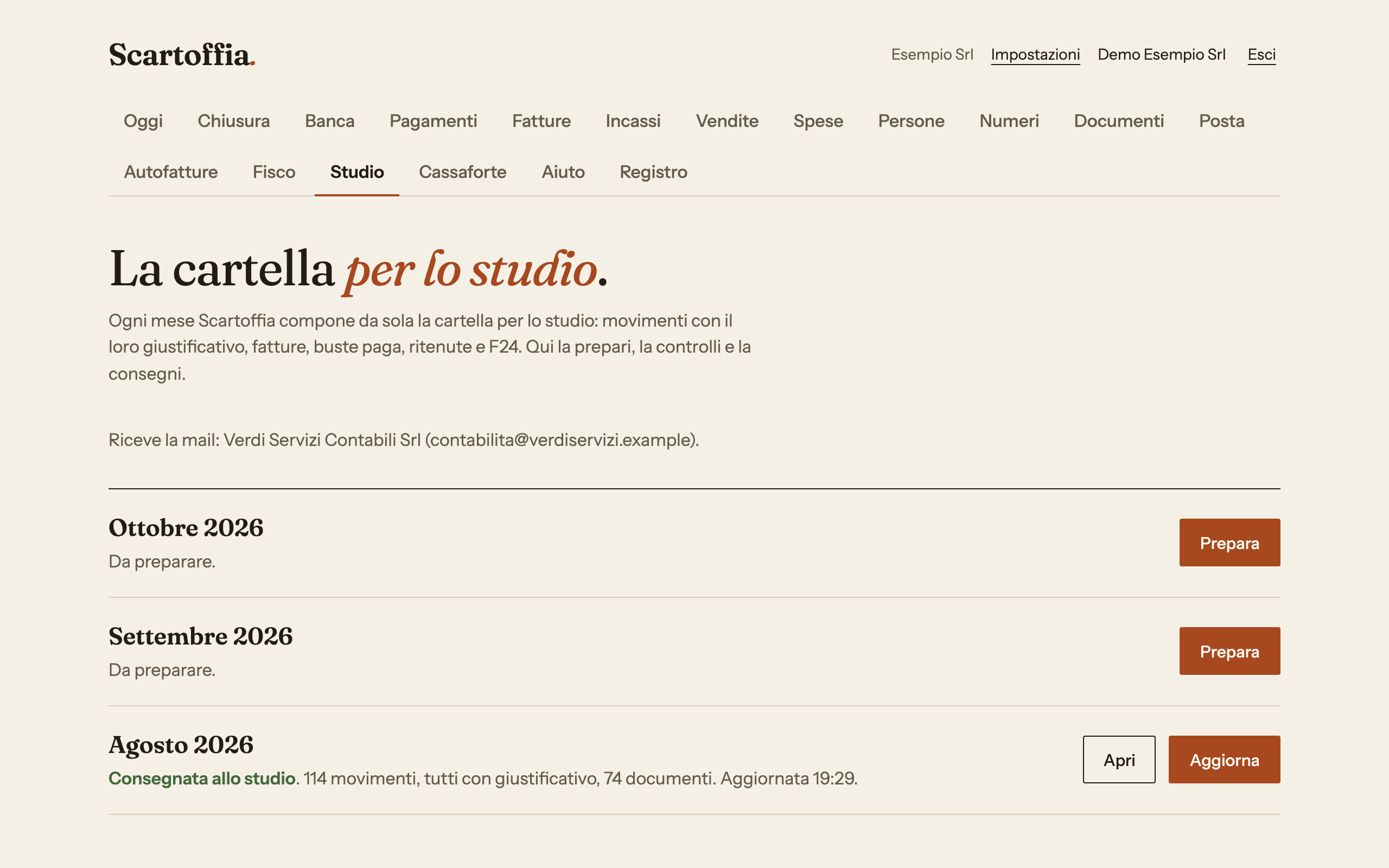Viewport: 1389px width, 868px height.
Task: Go to the Oggi tab
Action: (143, 121)
